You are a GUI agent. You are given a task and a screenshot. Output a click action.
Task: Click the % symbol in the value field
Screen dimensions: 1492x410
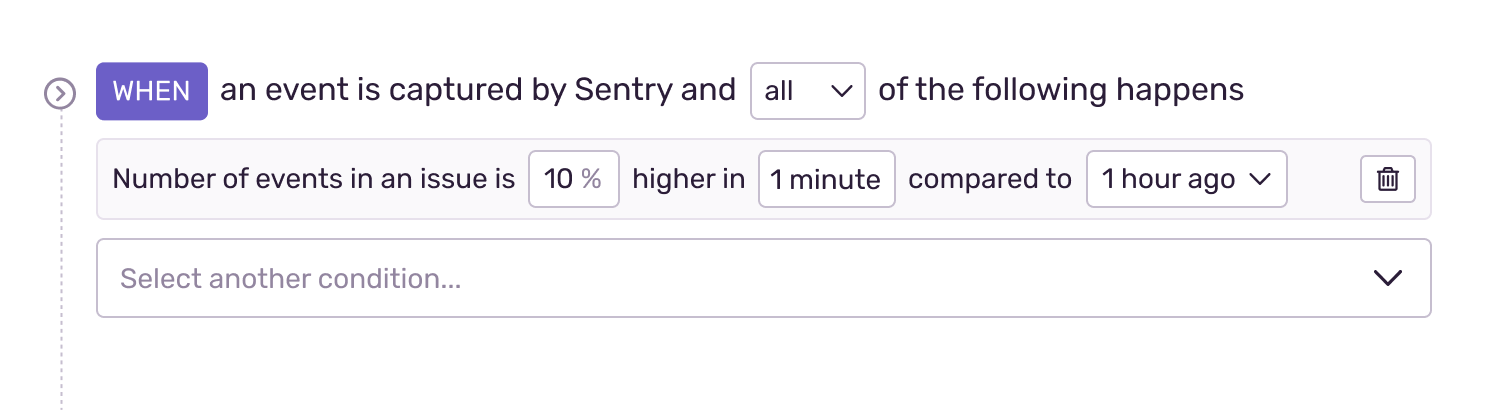pyautogui.click(x=591, y=179)
